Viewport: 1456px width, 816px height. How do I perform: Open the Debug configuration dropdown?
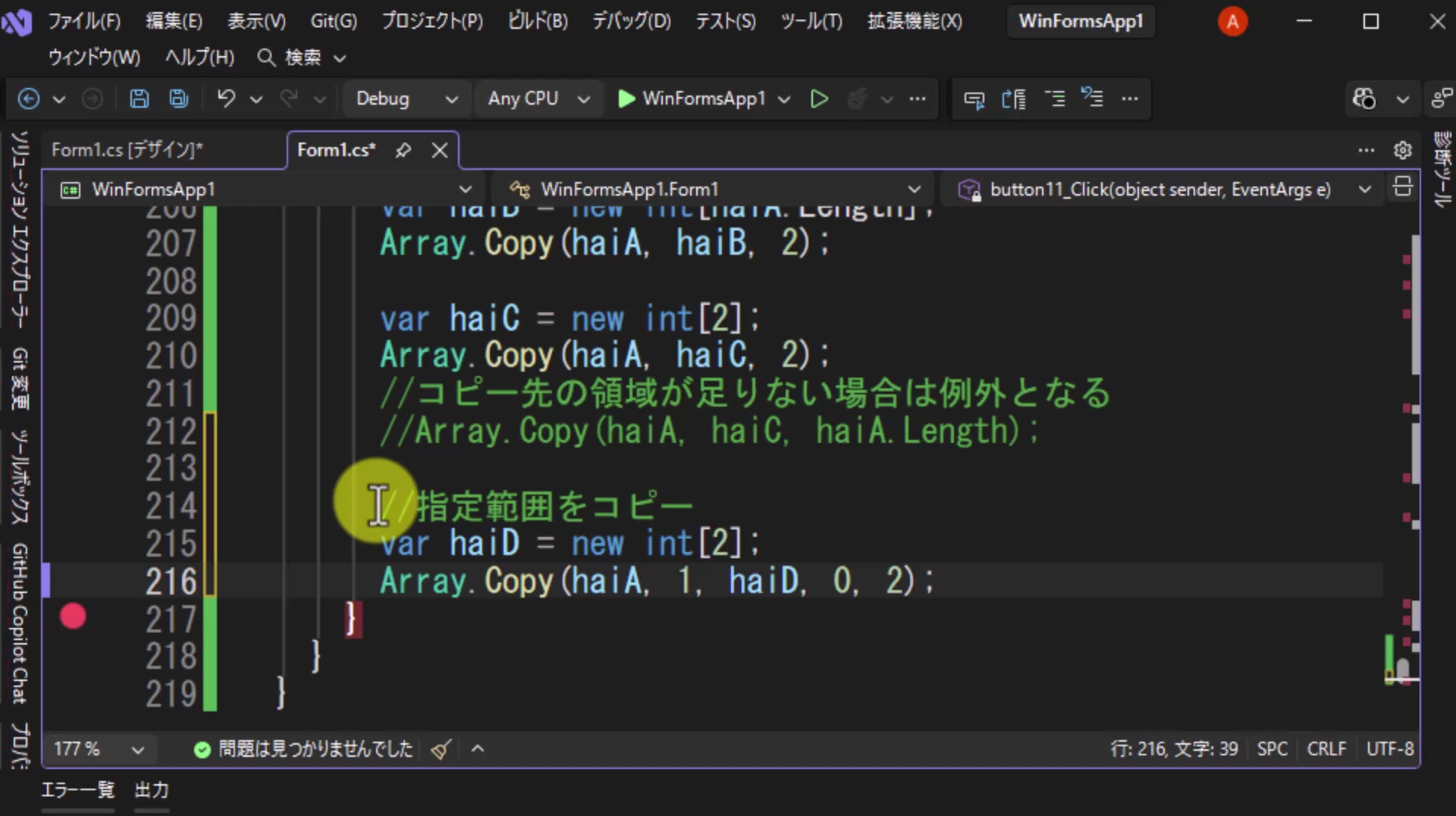(x=408, y=99)
